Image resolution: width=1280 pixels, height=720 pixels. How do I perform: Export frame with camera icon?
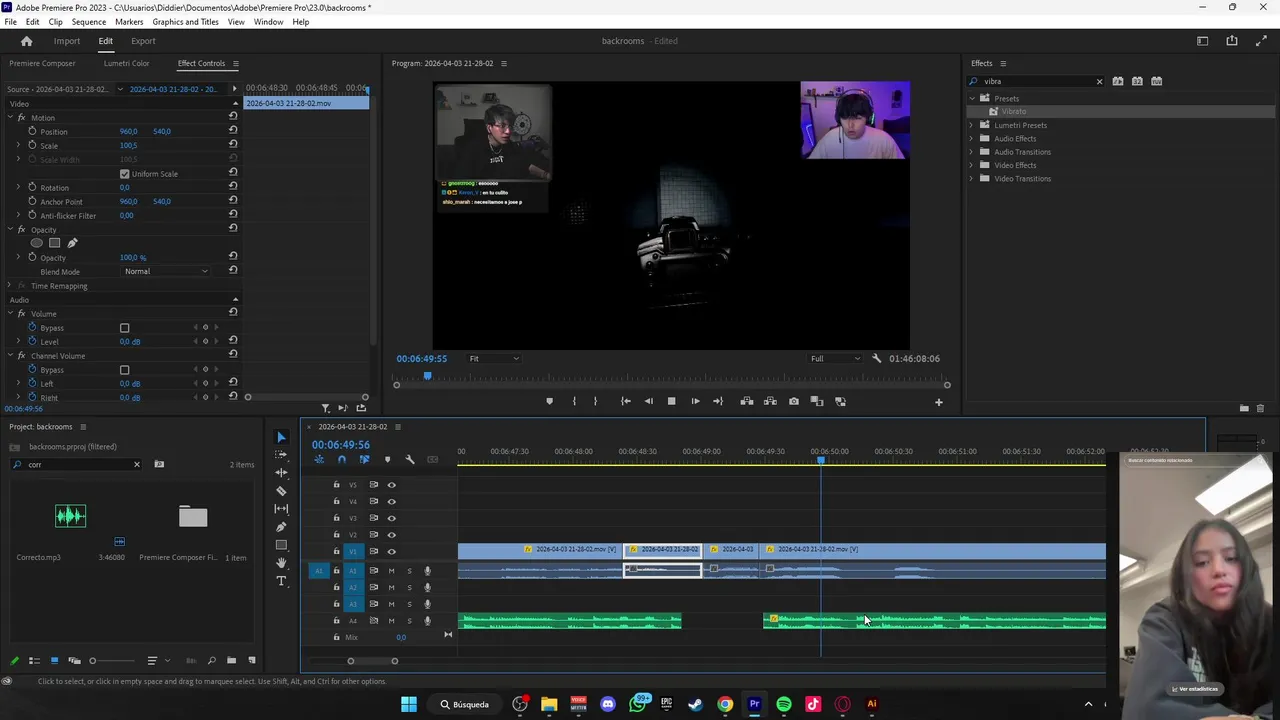(x=794, y=401)
